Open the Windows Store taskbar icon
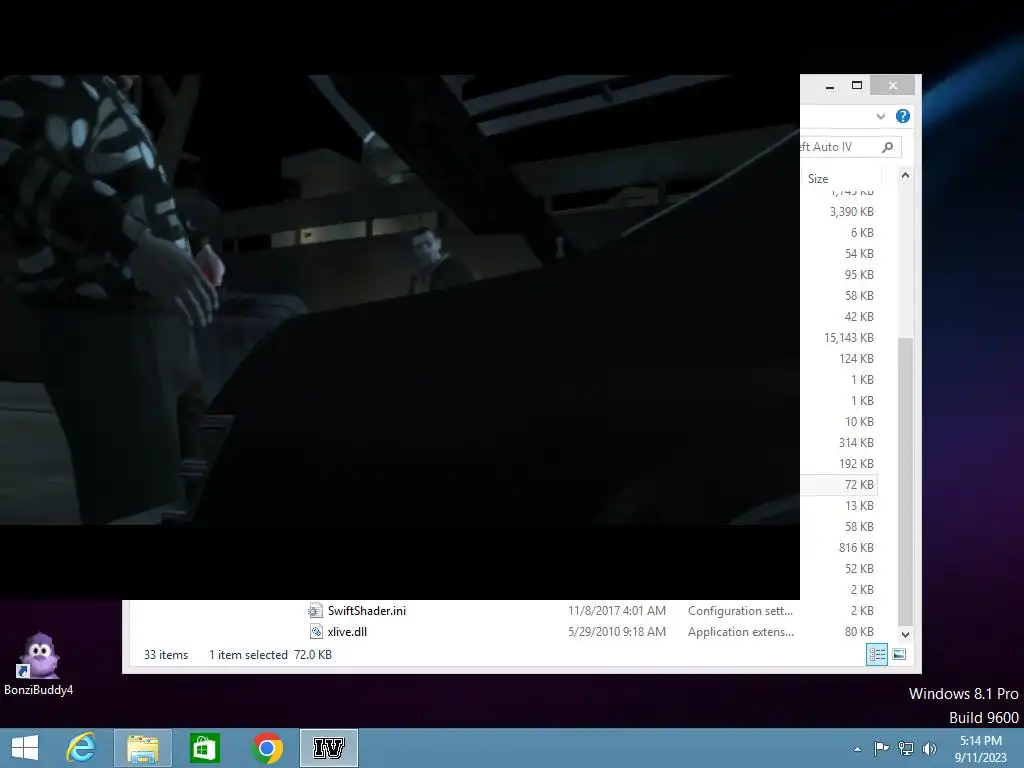 pos(204,748)
